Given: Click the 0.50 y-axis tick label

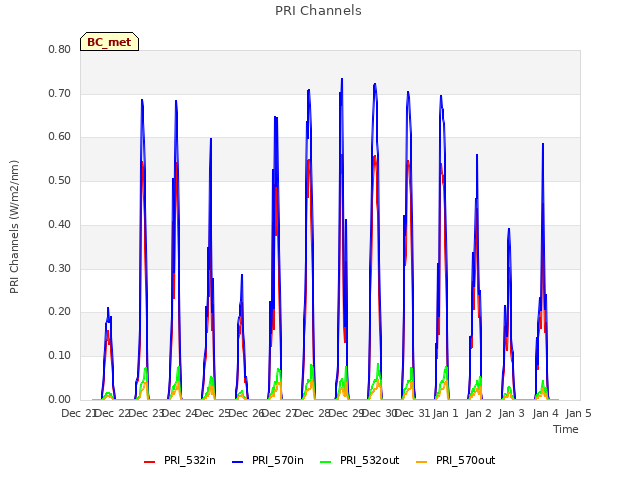Looking at the screenshot, I should coord(60,180).
